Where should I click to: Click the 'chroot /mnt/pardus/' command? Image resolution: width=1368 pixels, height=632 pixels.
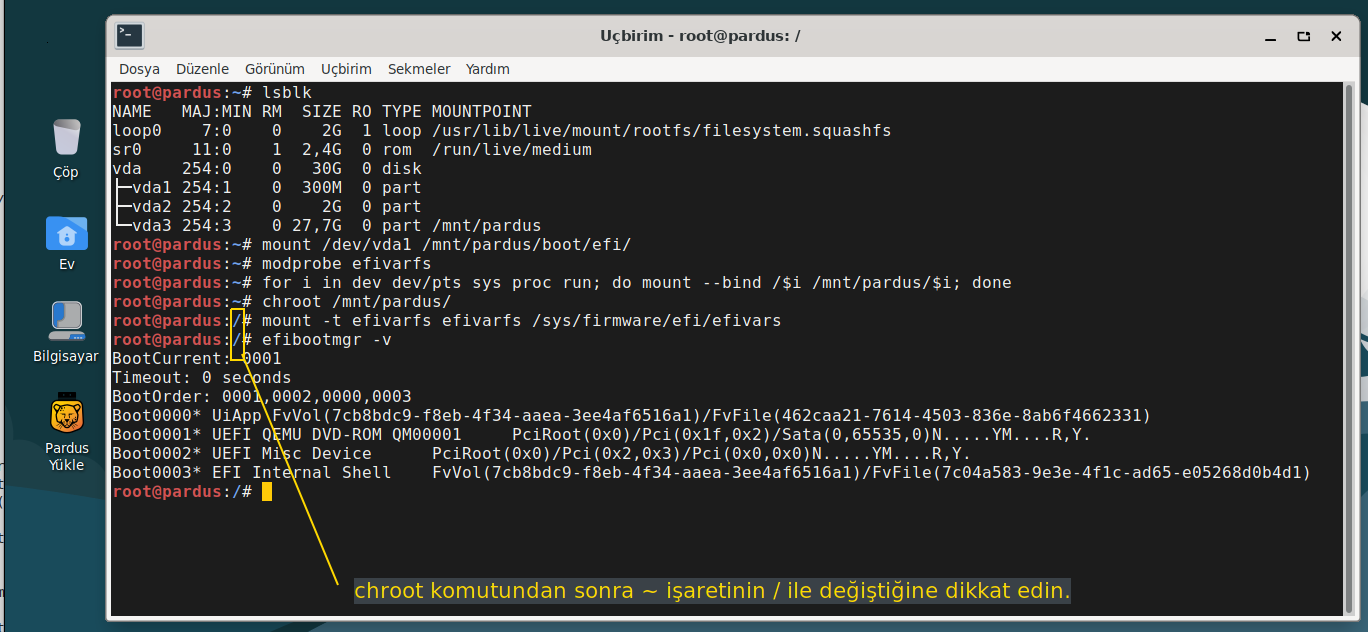(357, 301)
